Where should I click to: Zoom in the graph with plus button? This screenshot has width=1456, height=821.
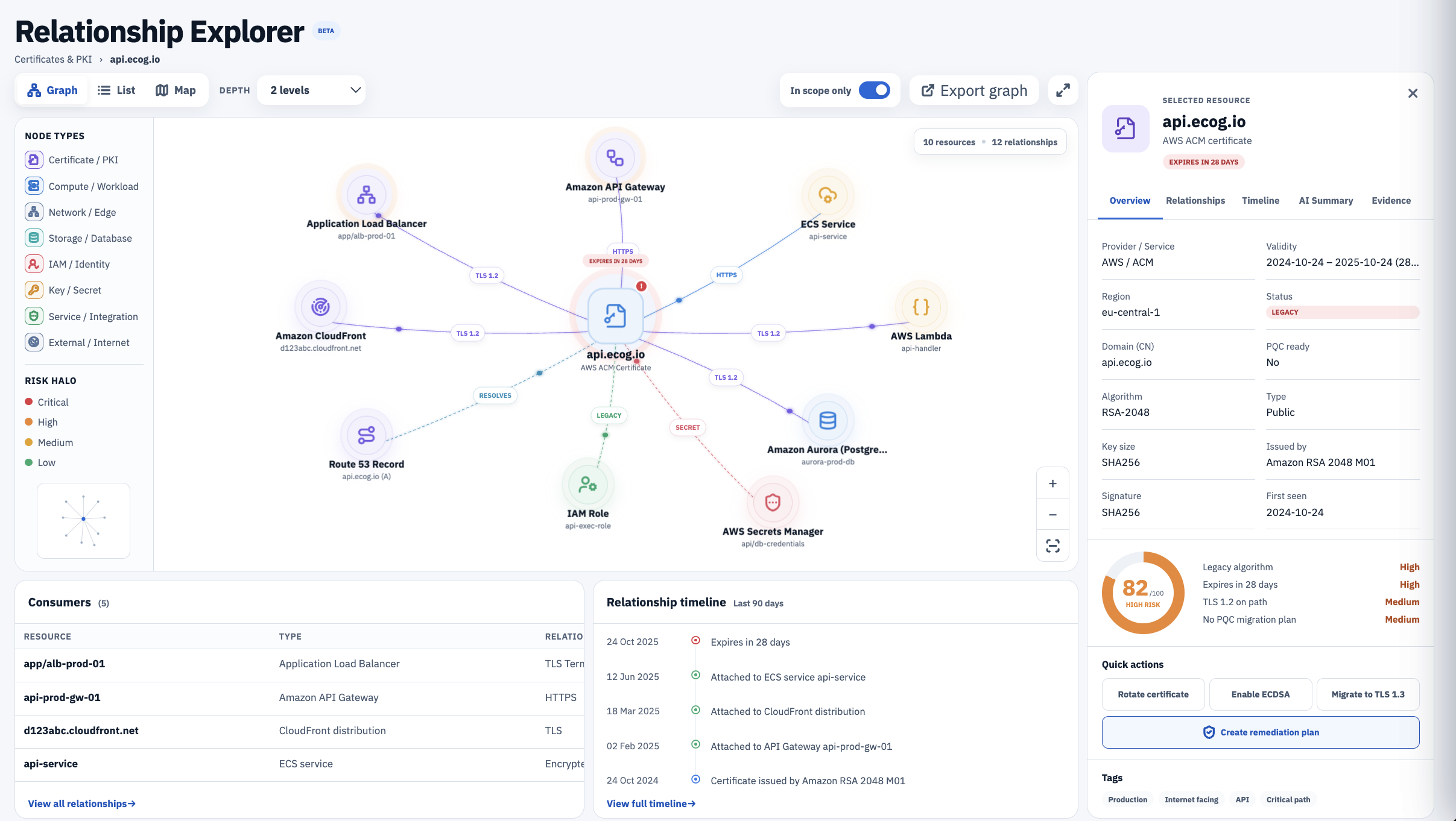pyautogui.click(x=1052, y=483)
